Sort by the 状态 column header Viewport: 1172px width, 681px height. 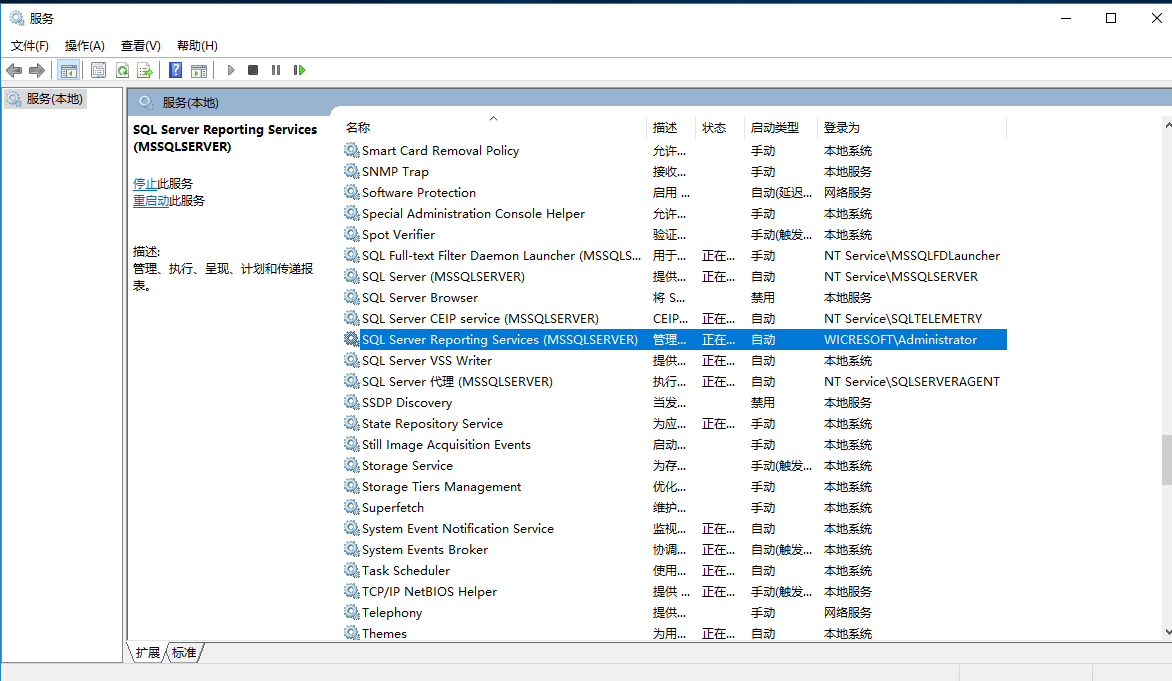721,128
